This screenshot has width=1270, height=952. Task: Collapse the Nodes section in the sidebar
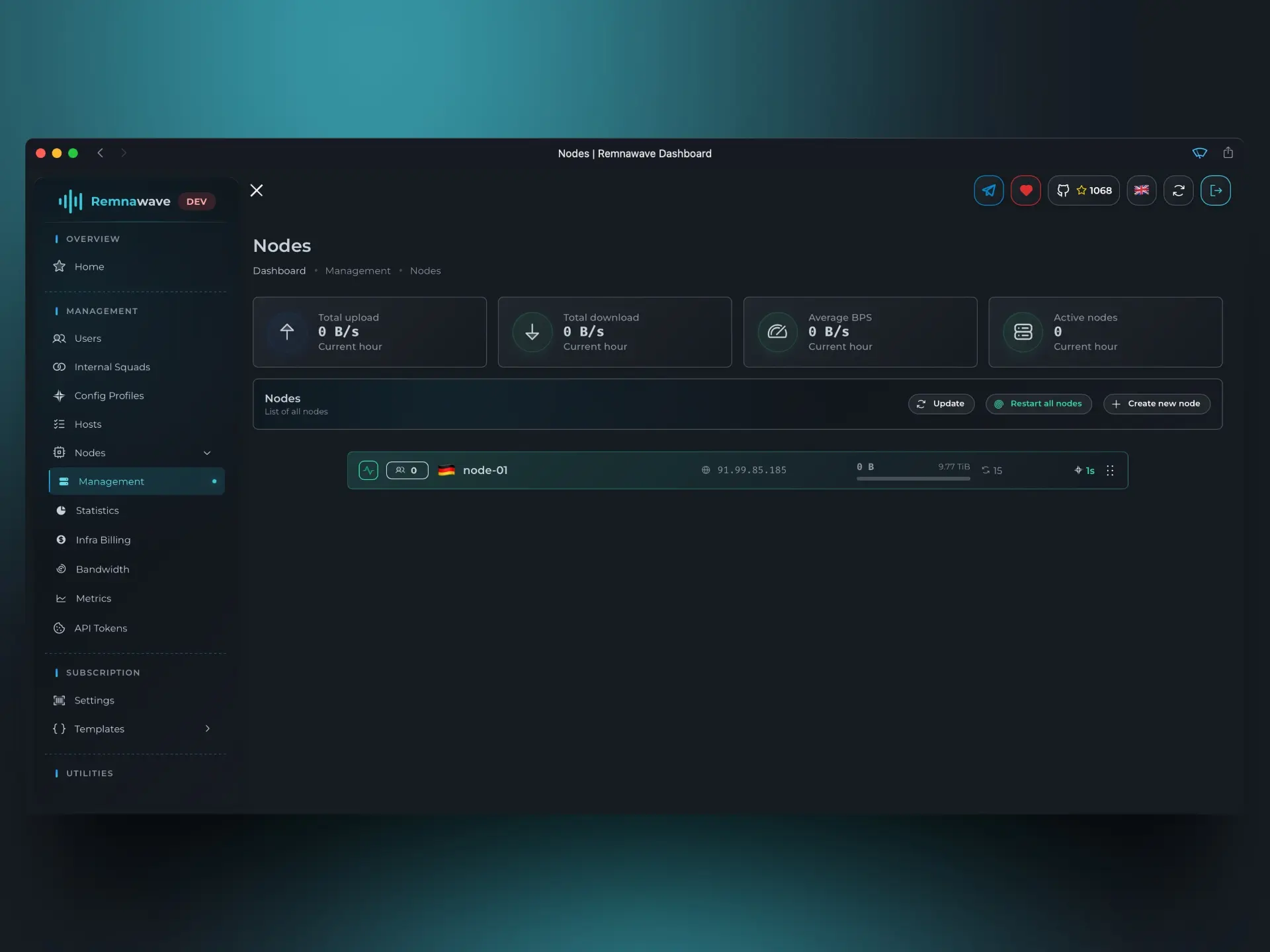[207, 452]
